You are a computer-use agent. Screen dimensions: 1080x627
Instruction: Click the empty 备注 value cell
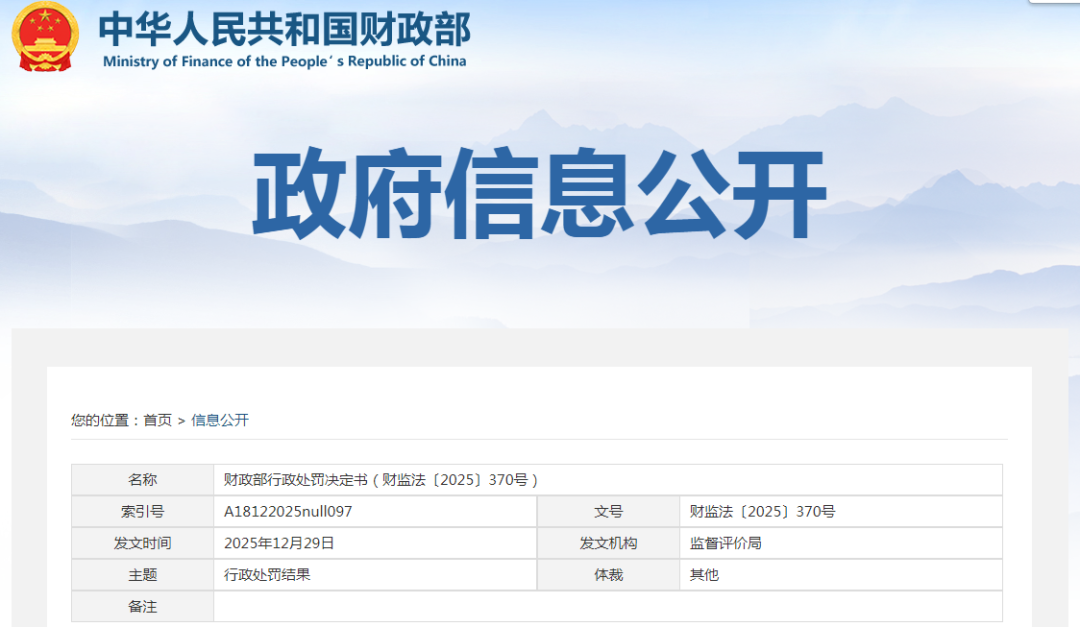point(608,606)
